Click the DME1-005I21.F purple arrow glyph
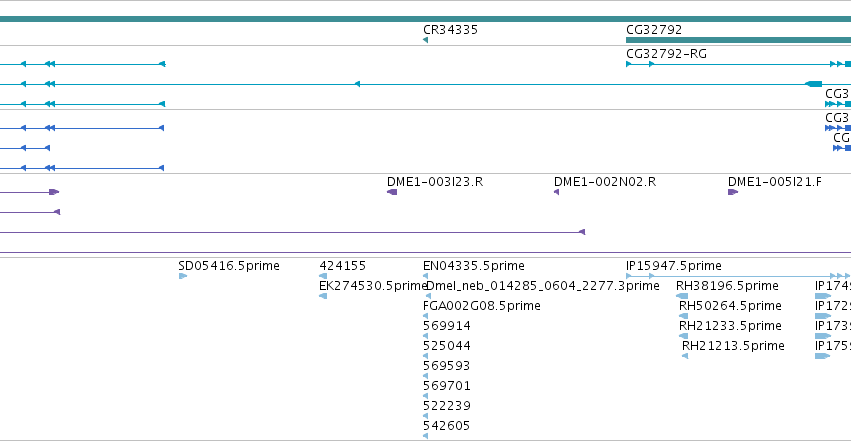Screen dimensions: 851x441 733,192
